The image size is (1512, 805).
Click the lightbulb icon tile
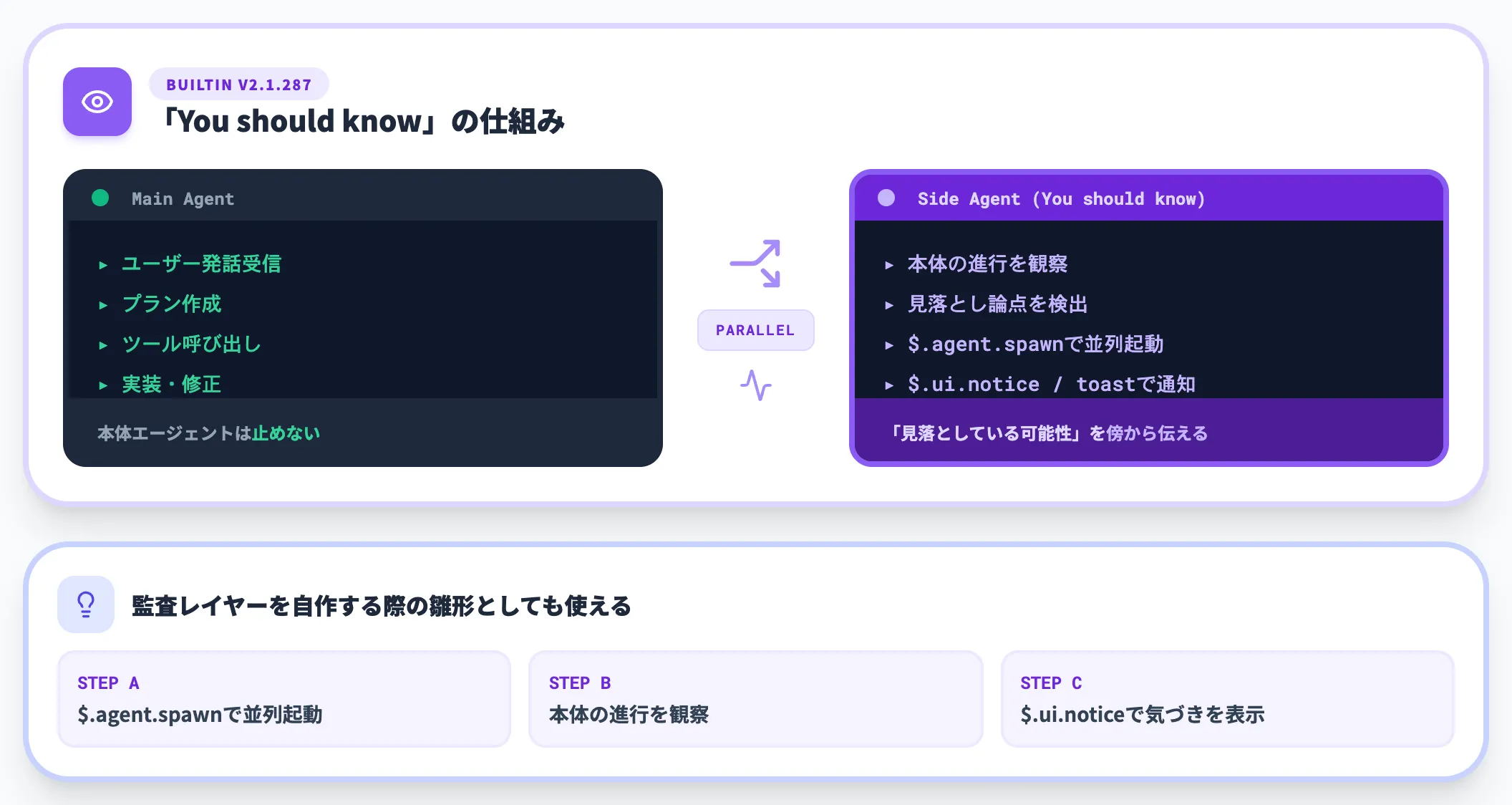(x=86, y=604)
